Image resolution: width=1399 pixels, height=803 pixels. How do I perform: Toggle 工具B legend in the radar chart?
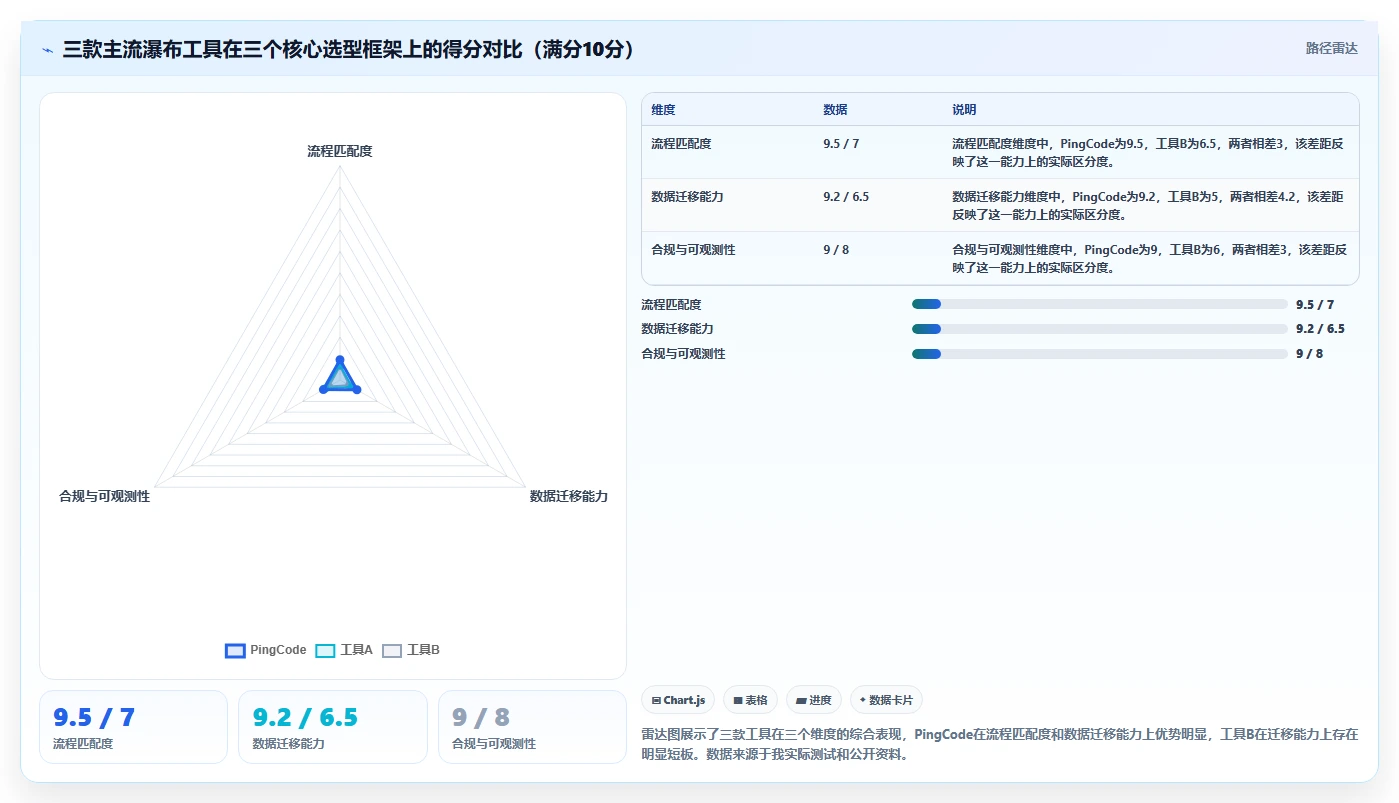pyautogui.click(x=411, y=650)
